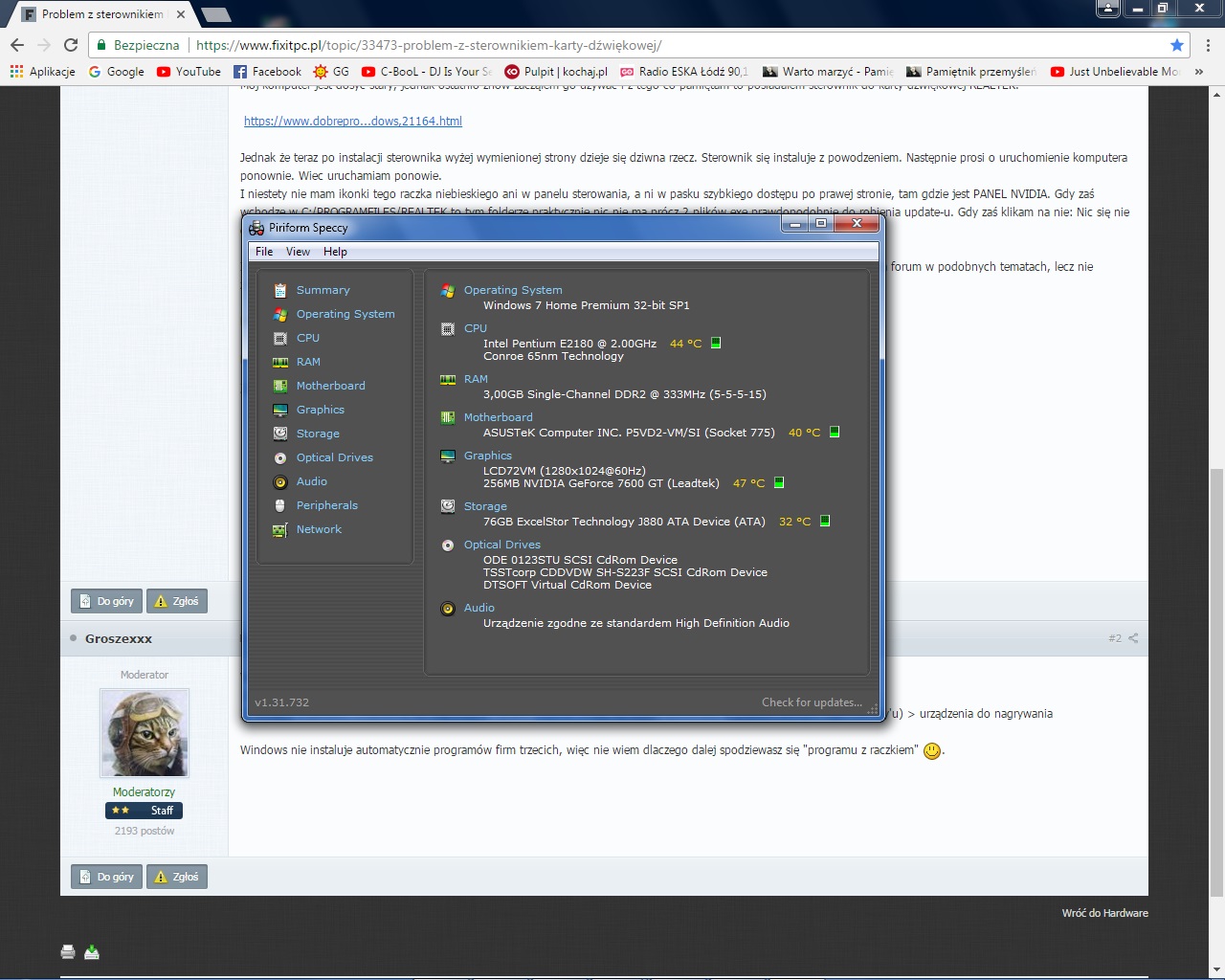
Task: Open the Speccy View menu
Action: 298,252
